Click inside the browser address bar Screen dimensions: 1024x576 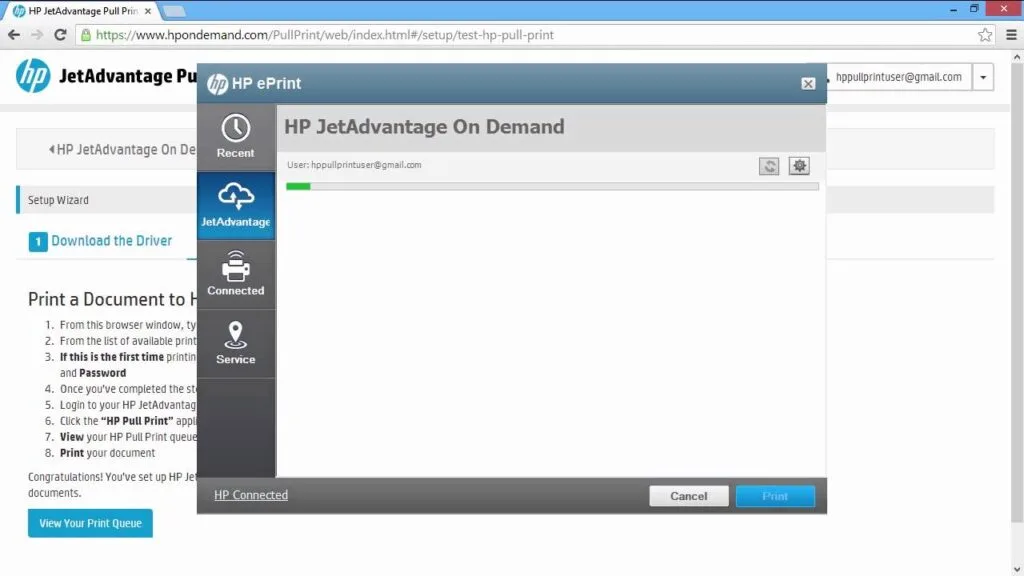[400, 33]
